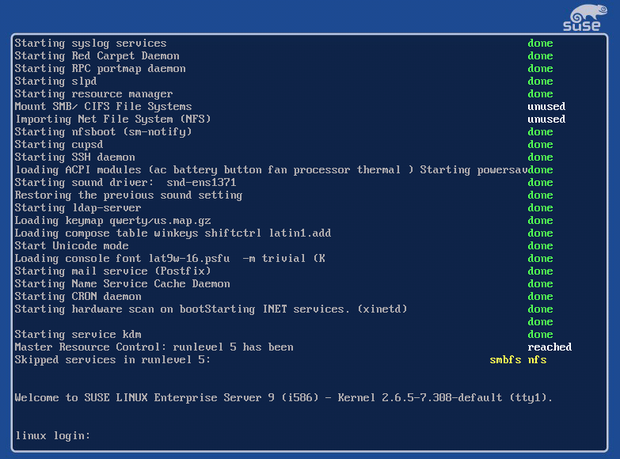
Task: Click 'done' status for SSH daemon
Action: click(x=540, y=157)
